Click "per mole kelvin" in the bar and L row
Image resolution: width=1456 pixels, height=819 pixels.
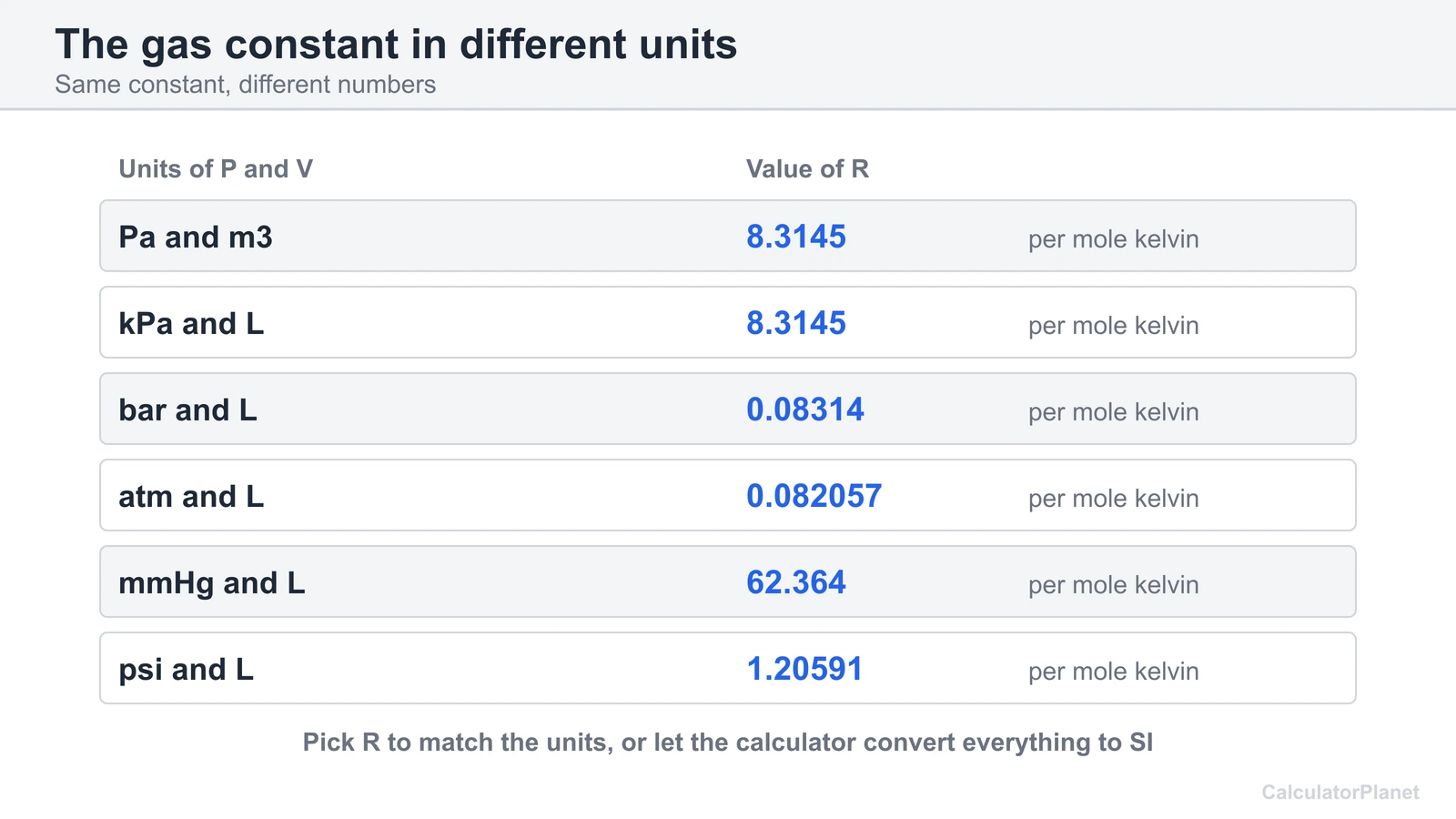click(1114, 412)
